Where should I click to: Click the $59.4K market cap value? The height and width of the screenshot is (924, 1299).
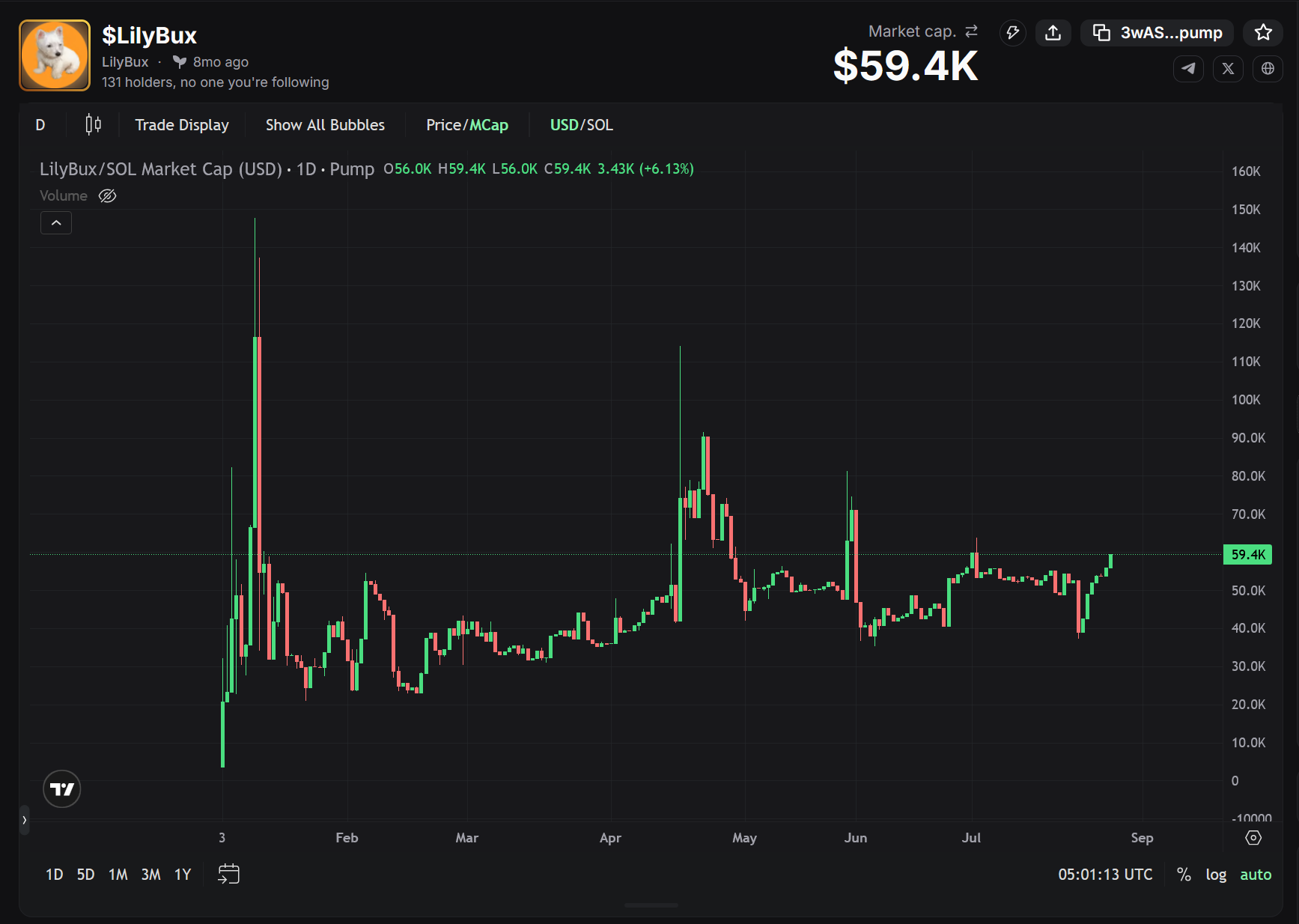906,66
